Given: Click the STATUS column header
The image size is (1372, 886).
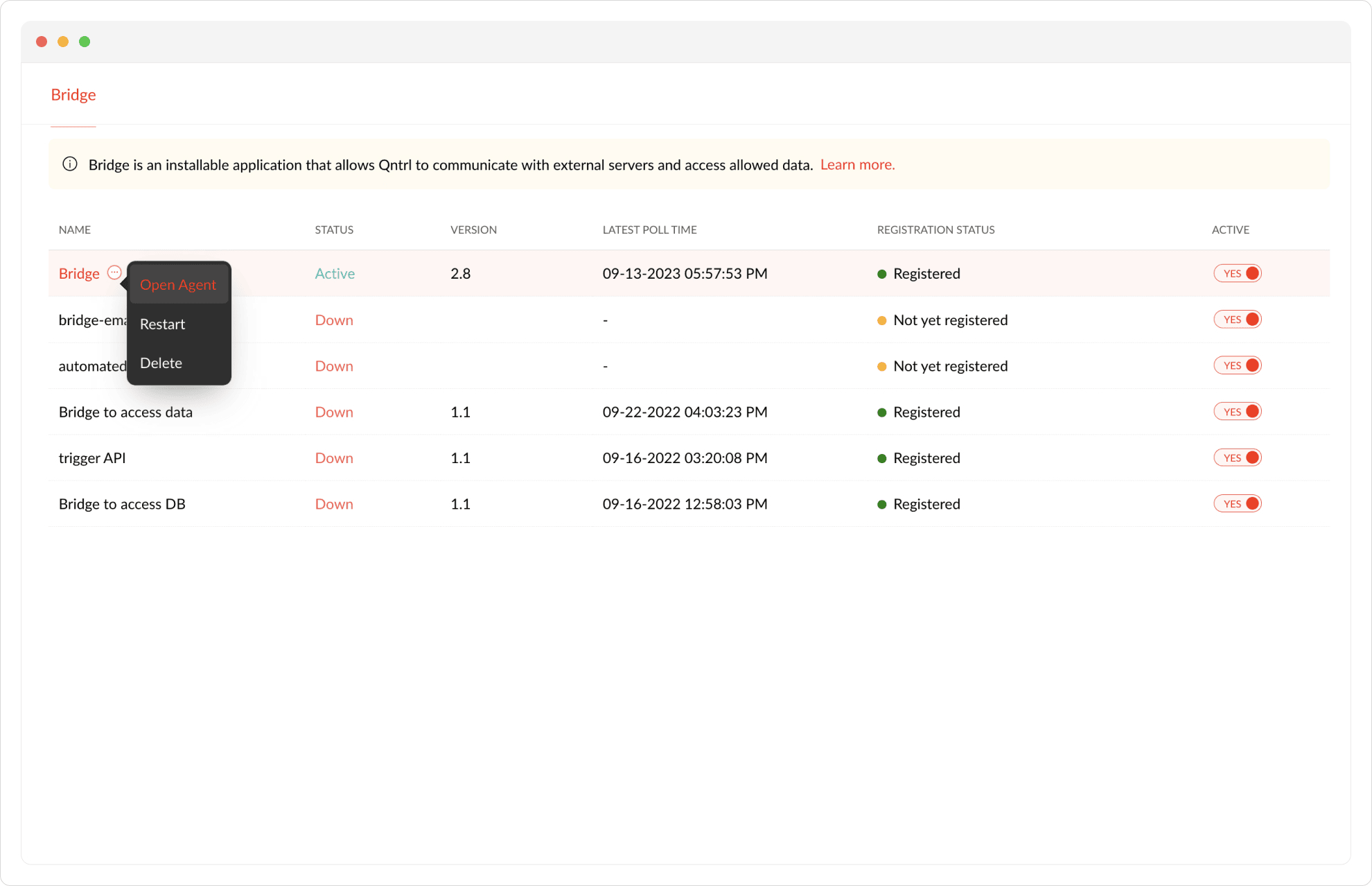Looking at the screenshot, I should 334,230.
